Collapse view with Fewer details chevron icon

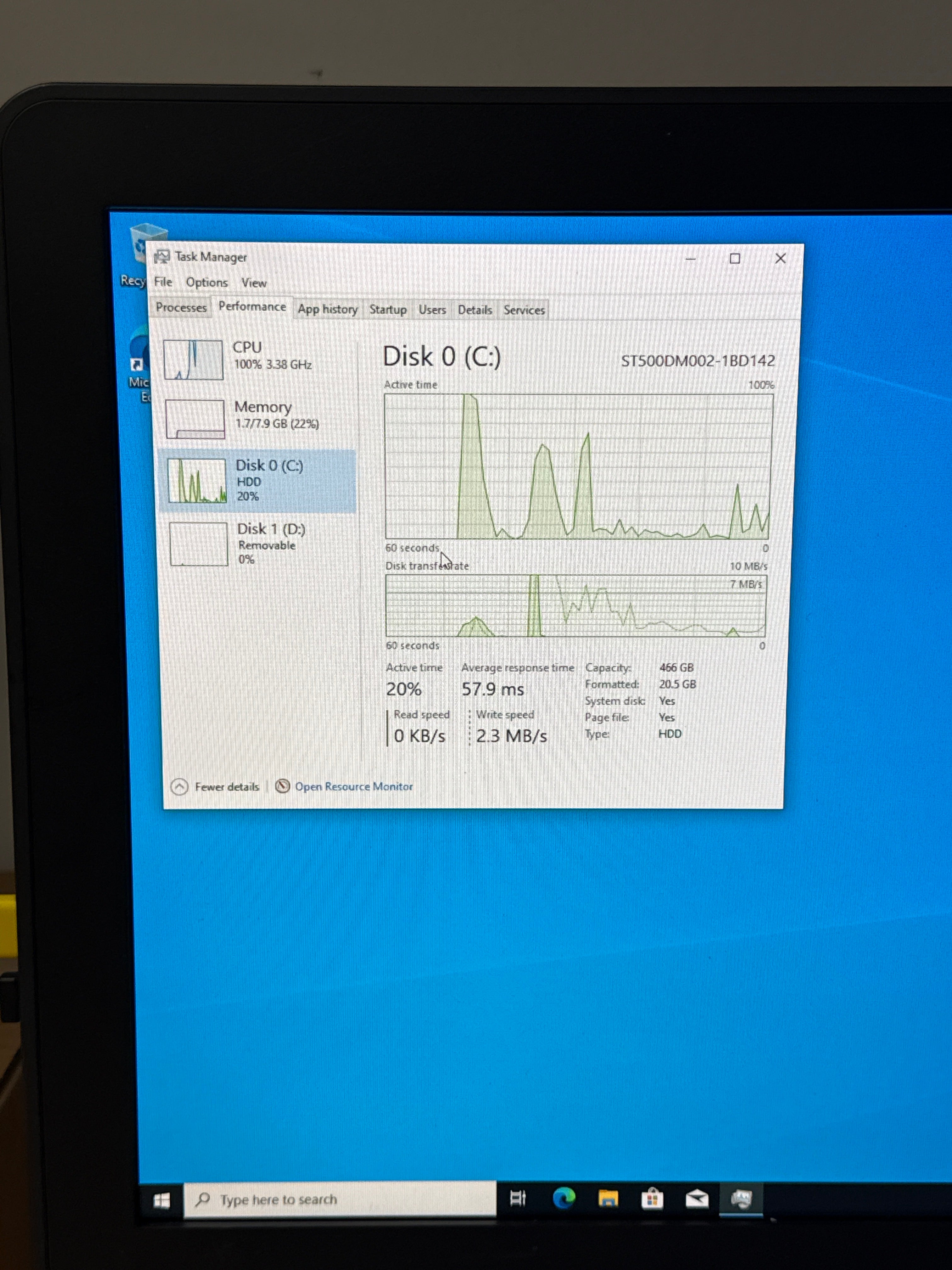click(x=180, y=786)
